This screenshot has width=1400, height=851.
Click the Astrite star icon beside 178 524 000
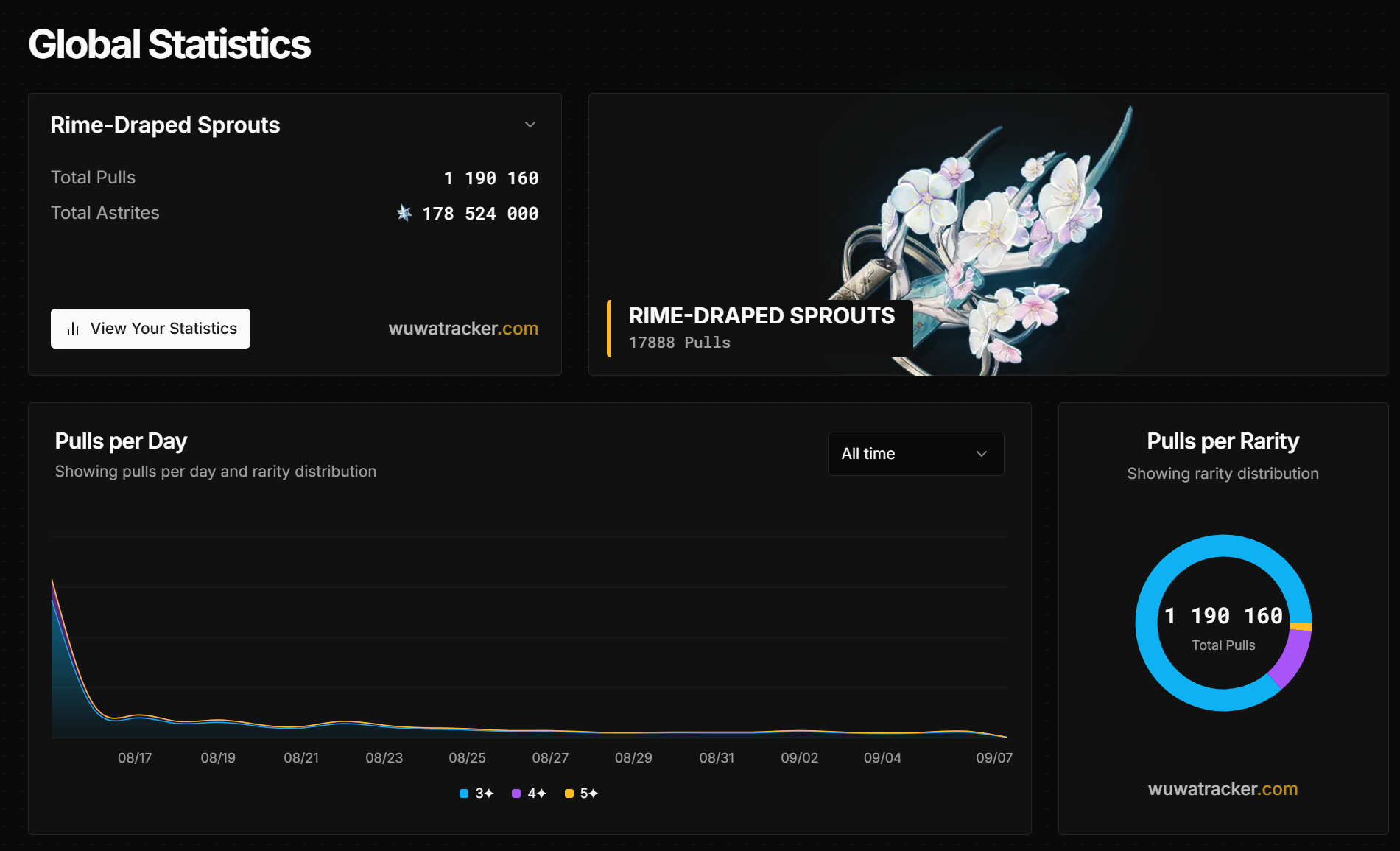pos(404,213)
